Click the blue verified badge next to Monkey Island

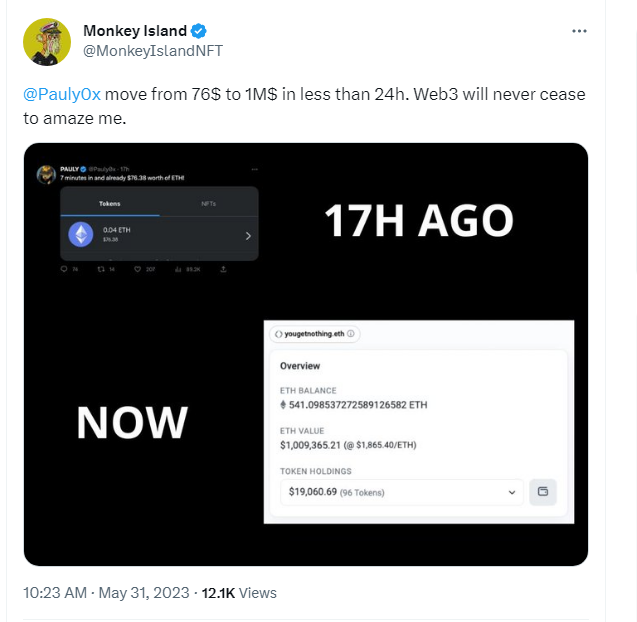click(x=199, y=31)
